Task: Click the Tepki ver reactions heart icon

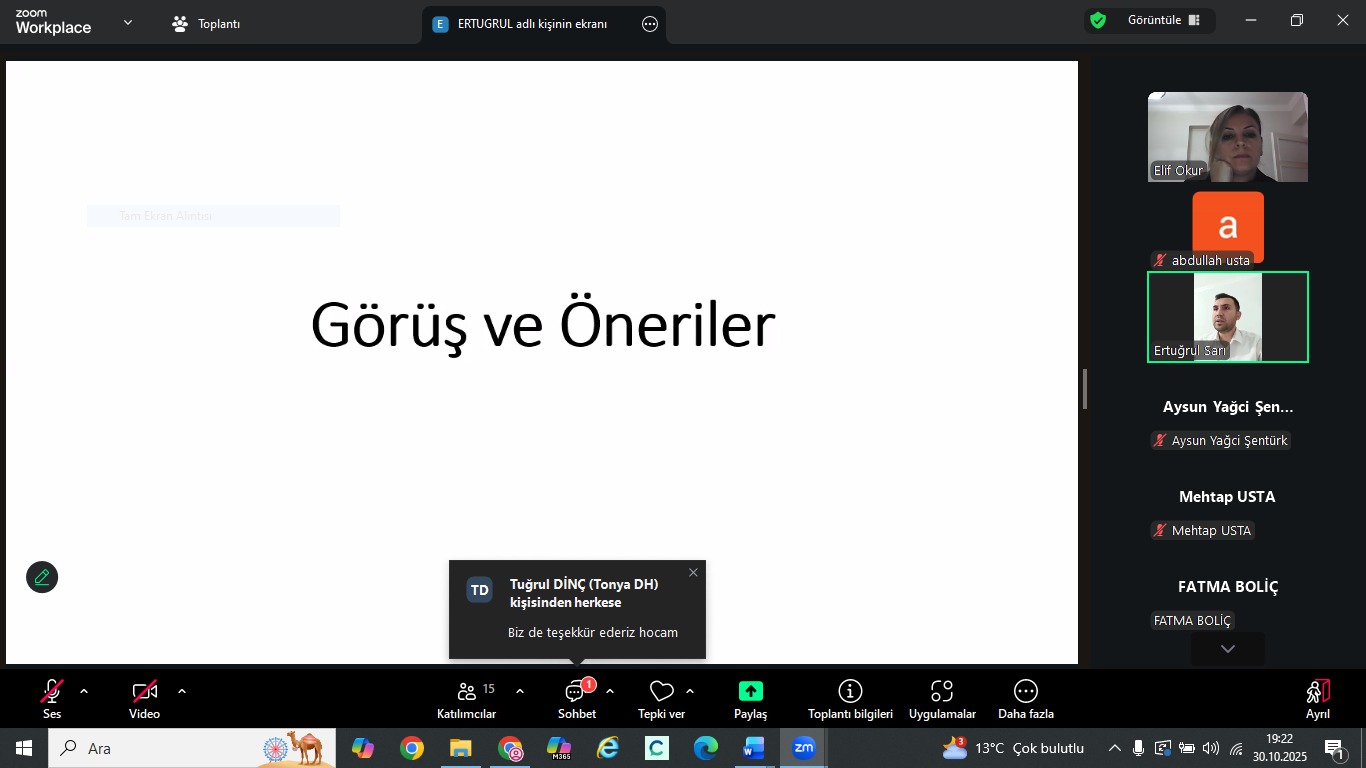Action: [661, 692]
